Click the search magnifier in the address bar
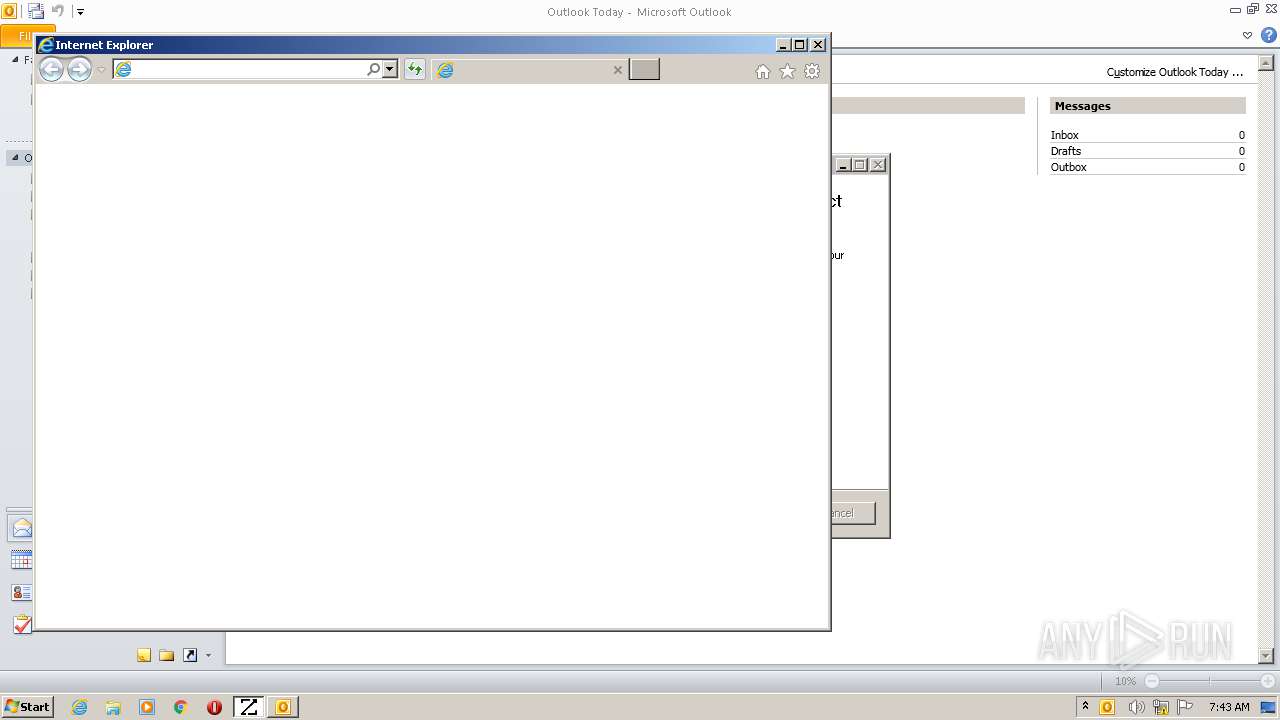Viewport: 1280px width, 720px height. pos(374,69)
